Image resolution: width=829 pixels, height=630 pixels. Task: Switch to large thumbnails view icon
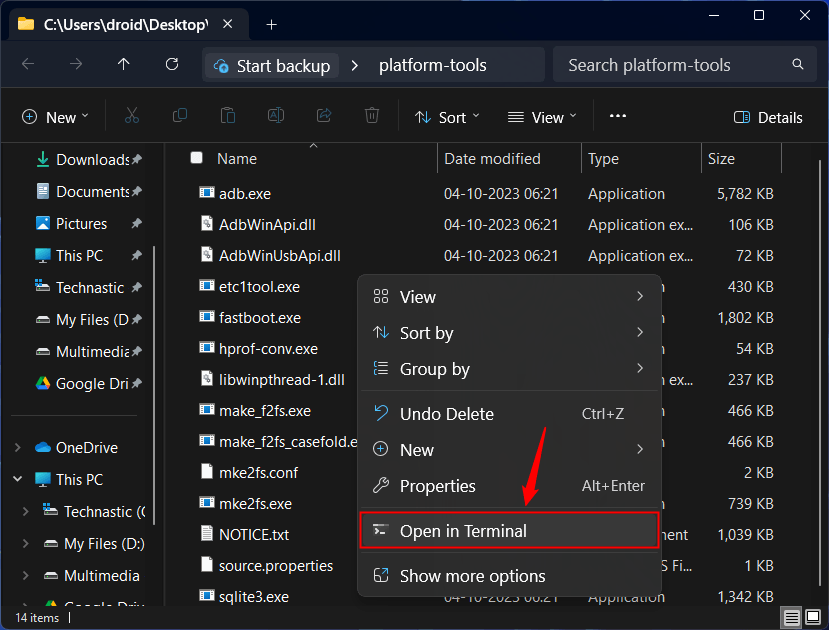(x=813, y=618)
